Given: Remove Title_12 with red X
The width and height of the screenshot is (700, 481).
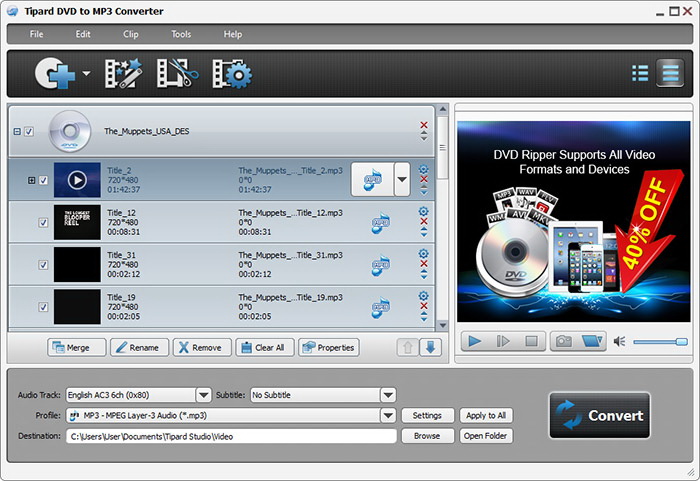Looking at the screenshot, I should 424,222.
